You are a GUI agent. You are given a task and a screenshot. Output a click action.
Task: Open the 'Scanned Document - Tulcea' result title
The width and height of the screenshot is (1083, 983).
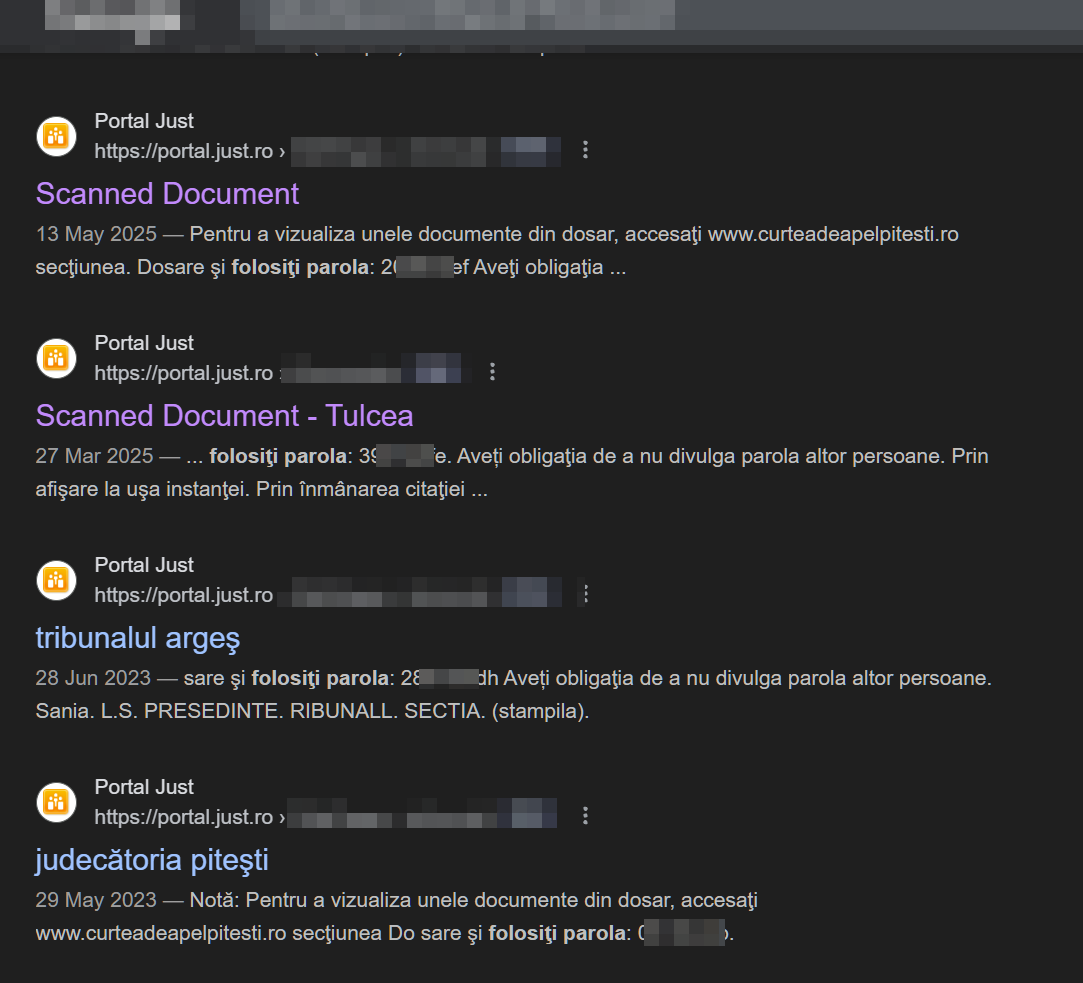point(224,416)
